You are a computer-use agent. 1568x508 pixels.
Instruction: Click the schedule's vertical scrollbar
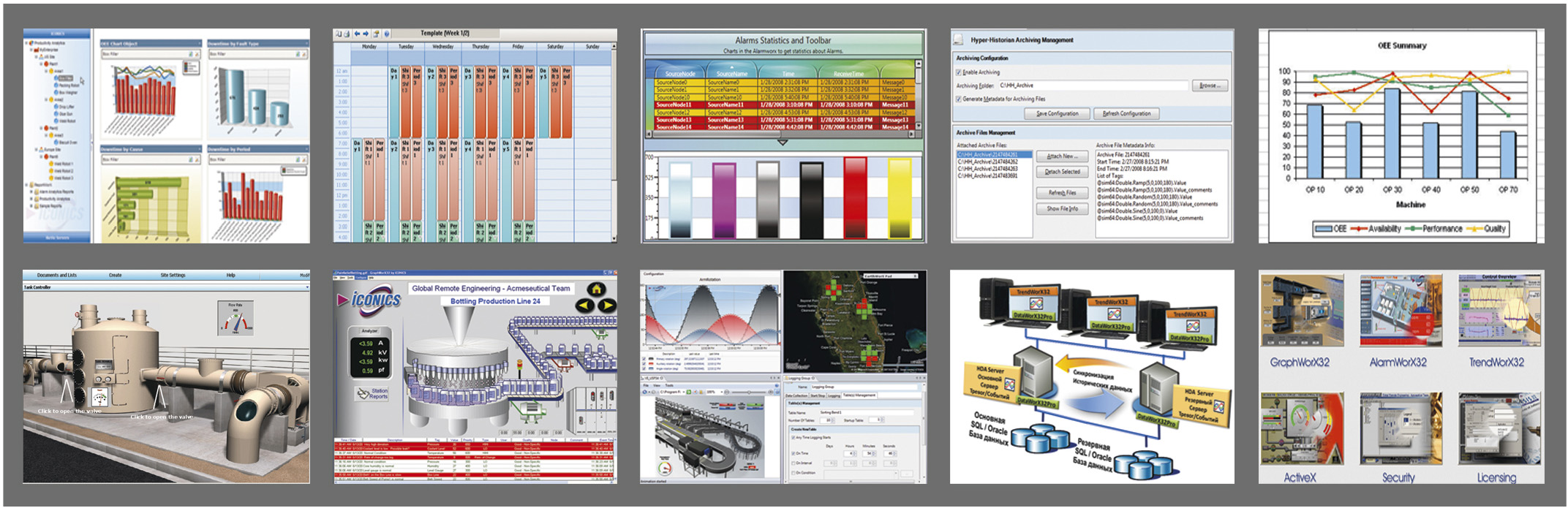coord(614,141)
